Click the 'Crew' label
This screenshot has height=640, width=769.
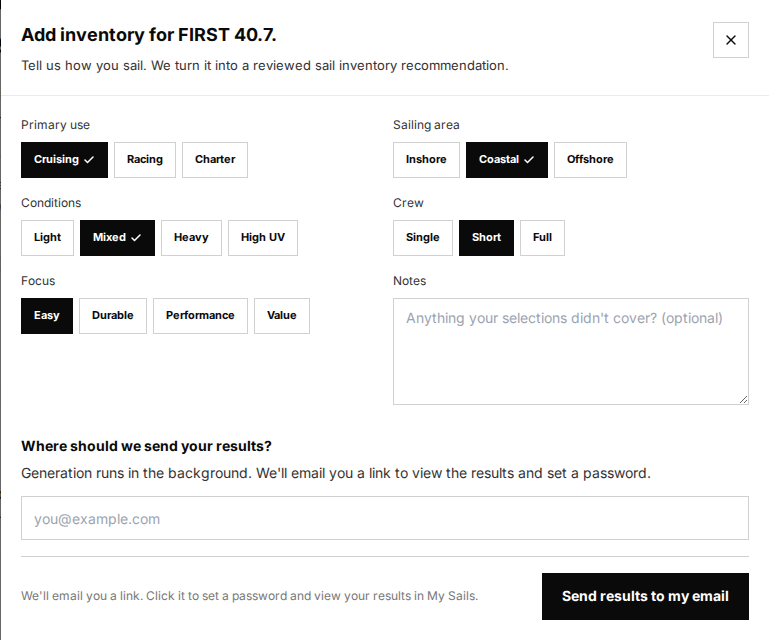pos(408,203)
